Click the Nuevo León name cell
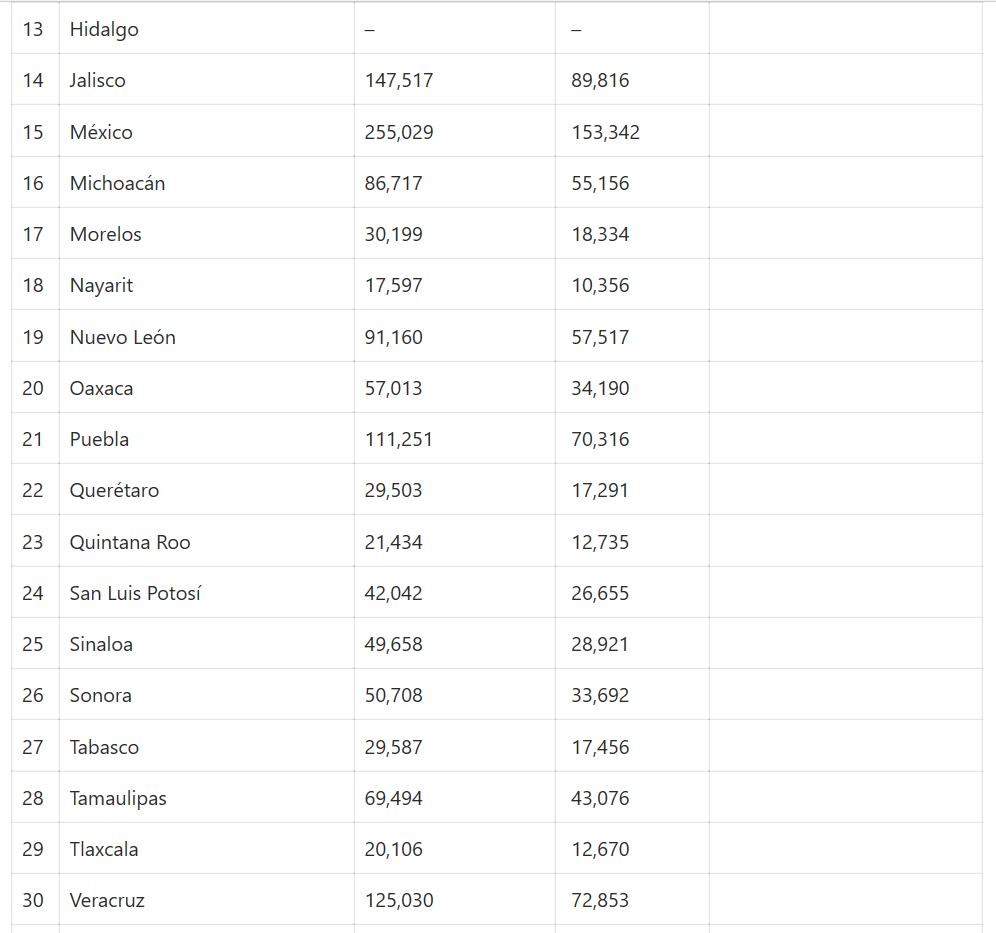 coord(122,337)
